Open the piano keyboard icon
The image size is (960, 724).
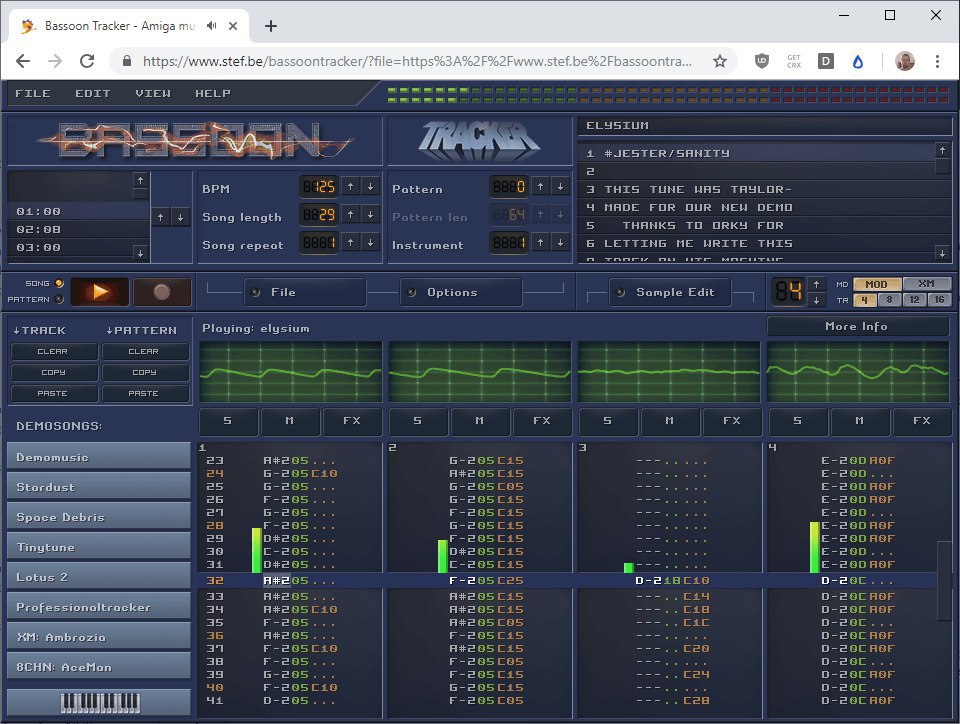coord(98,701)
